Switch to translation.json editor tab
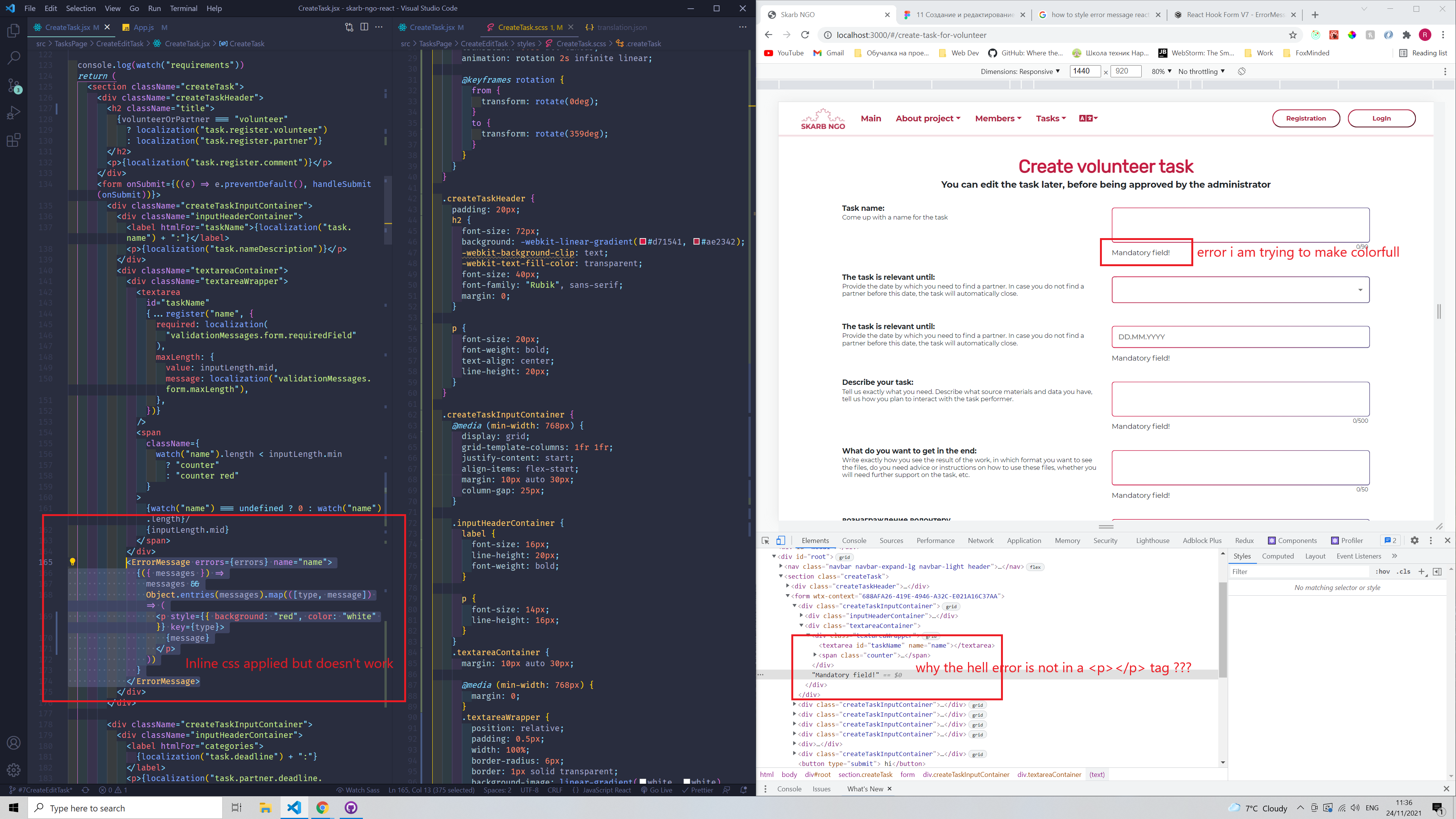 click(x=622, y=27)
